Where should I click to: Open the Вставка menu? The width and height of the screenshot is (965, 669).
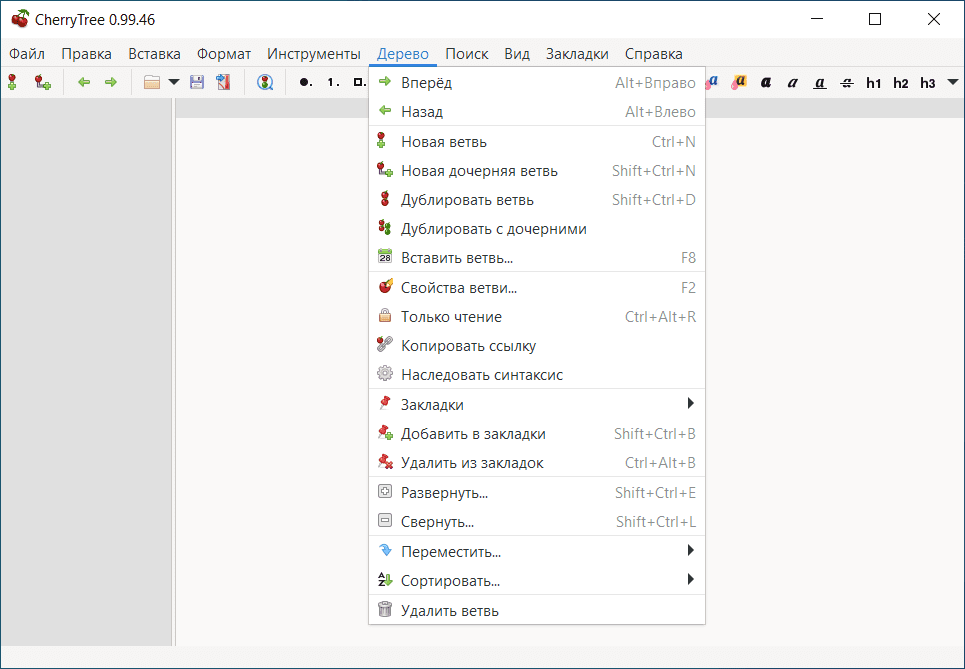pyautogui.click(x=154, y=54)
